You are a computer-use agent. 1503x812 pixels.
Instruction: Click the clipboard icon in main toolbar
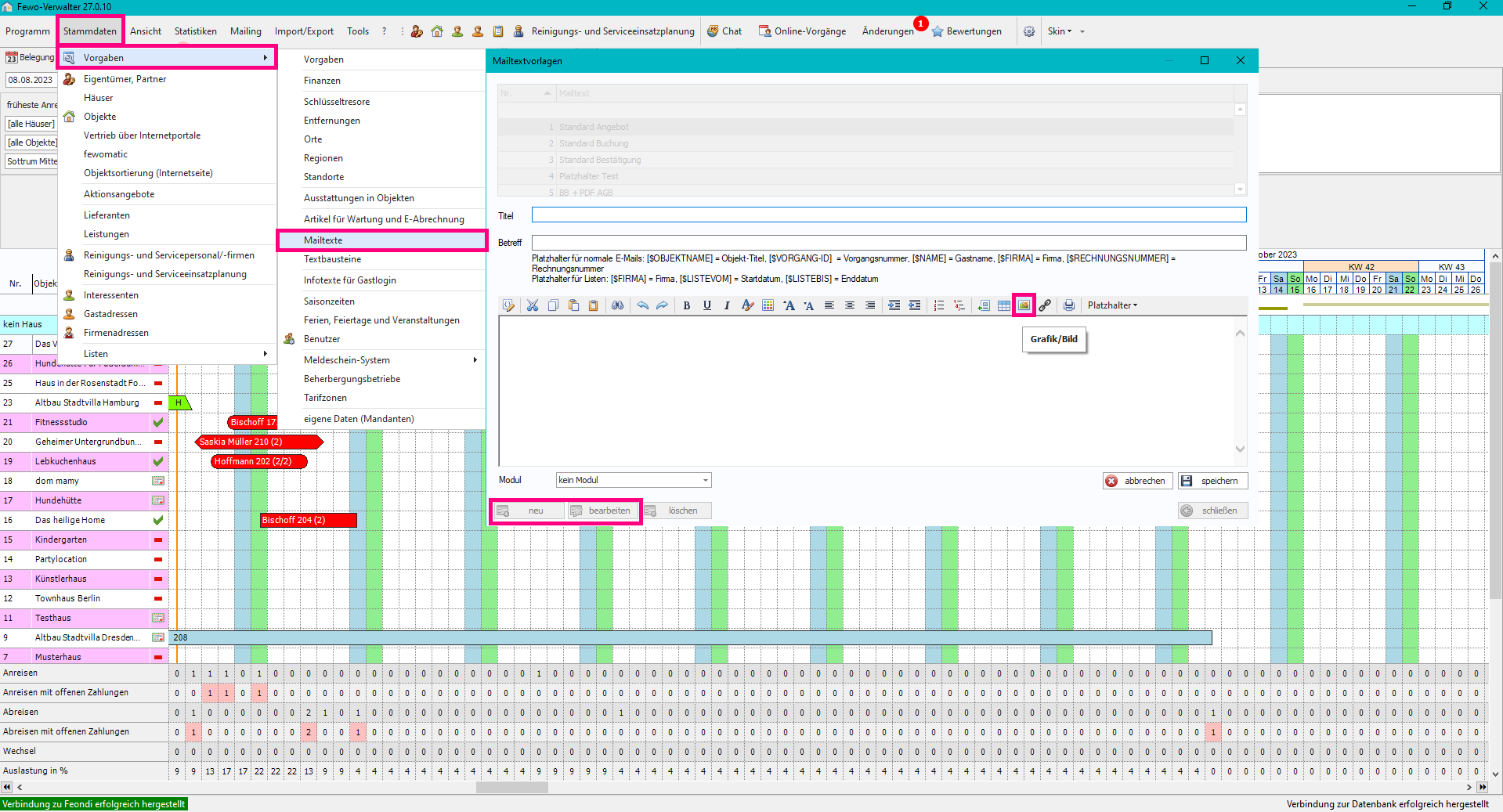pyautogui.click(x=498, y=31)
